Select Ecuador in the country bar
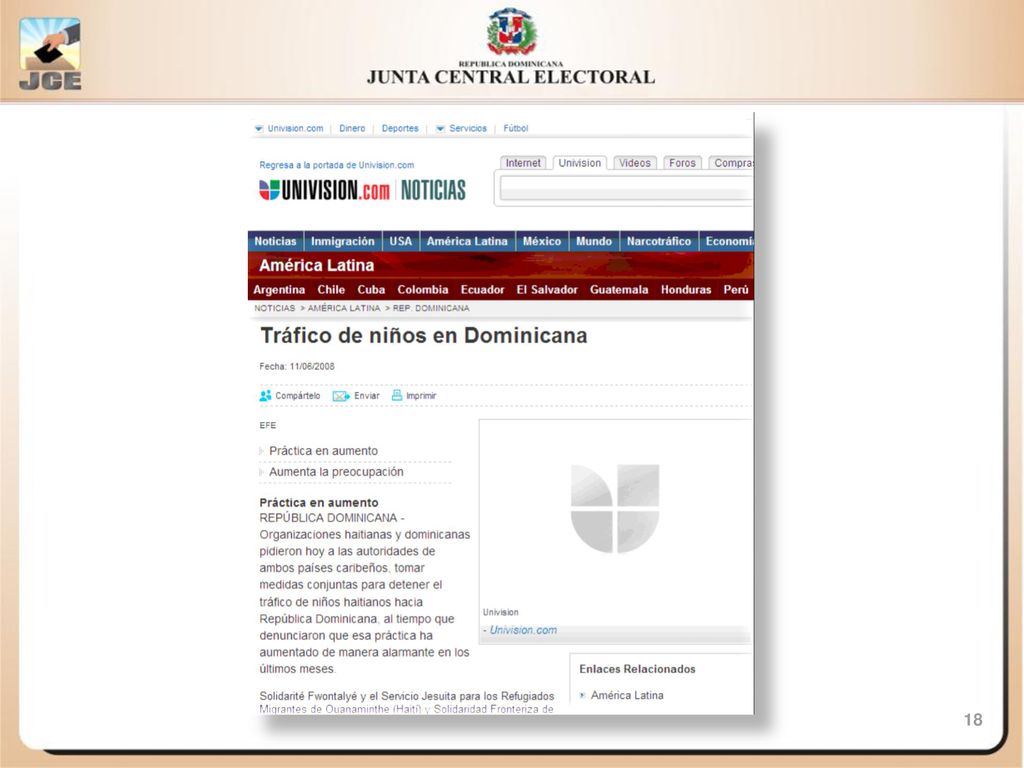The width and height of the screenshot is (1024, 768). tap(483, 289)
